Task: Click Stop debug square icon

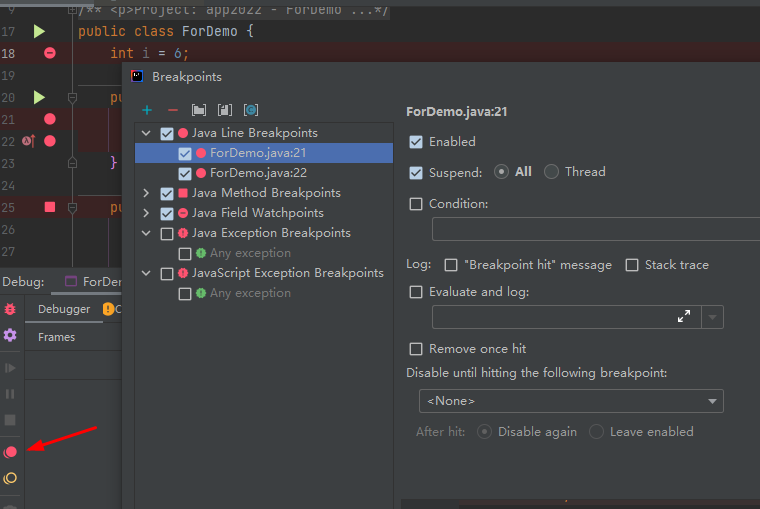Action: click(10, 420)
